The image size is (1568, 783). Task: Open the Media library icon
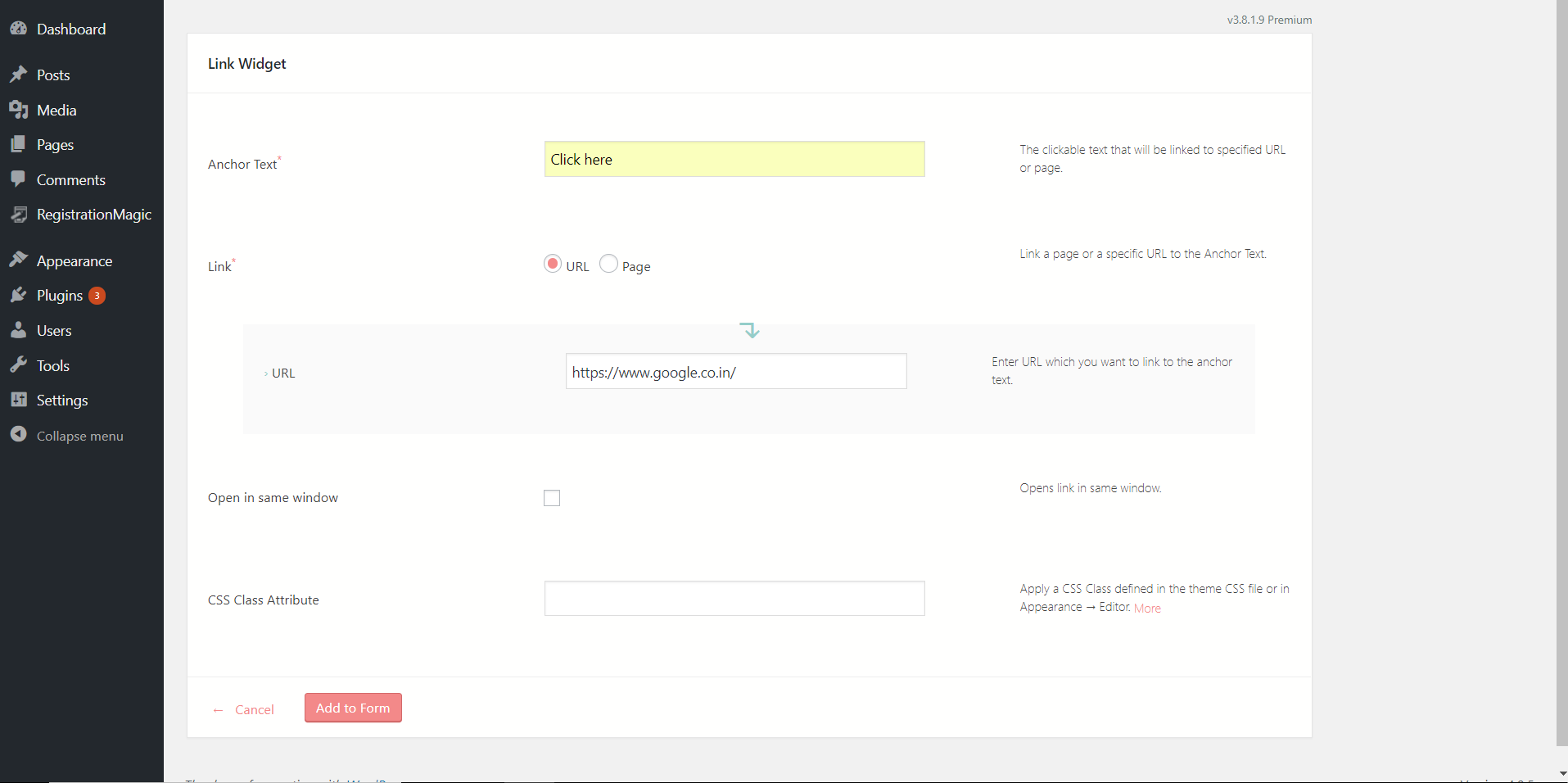(18, 110)
